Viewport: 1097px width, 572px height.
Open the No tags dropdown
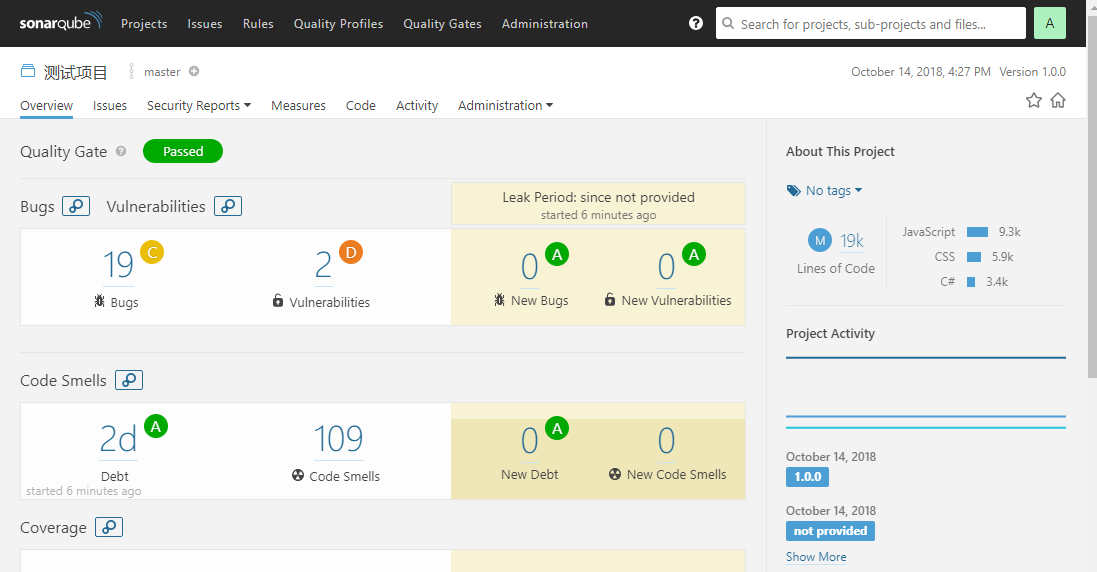[825, 190]
